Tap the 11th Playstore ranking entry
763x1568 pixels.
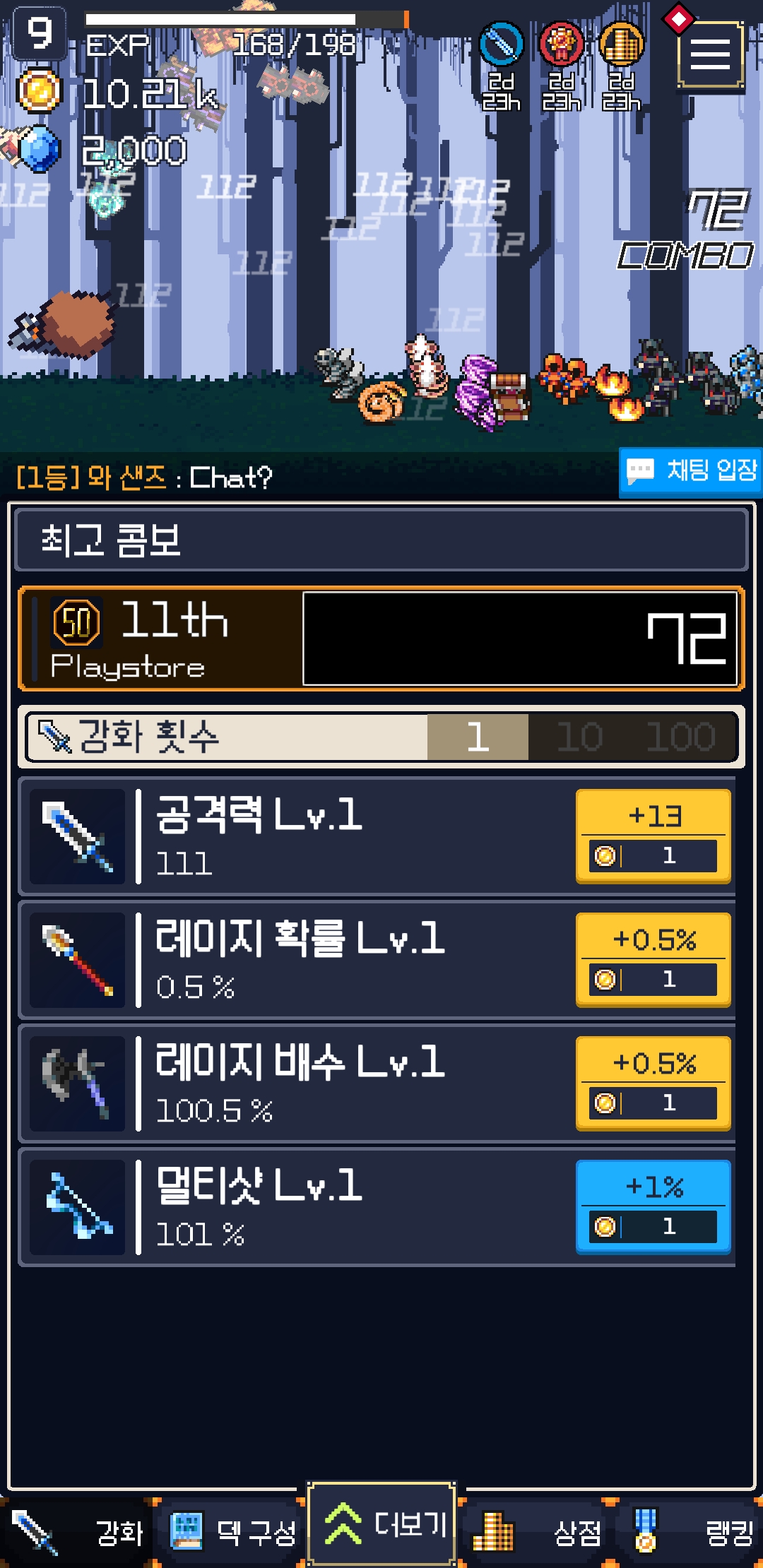pos(381,639)
